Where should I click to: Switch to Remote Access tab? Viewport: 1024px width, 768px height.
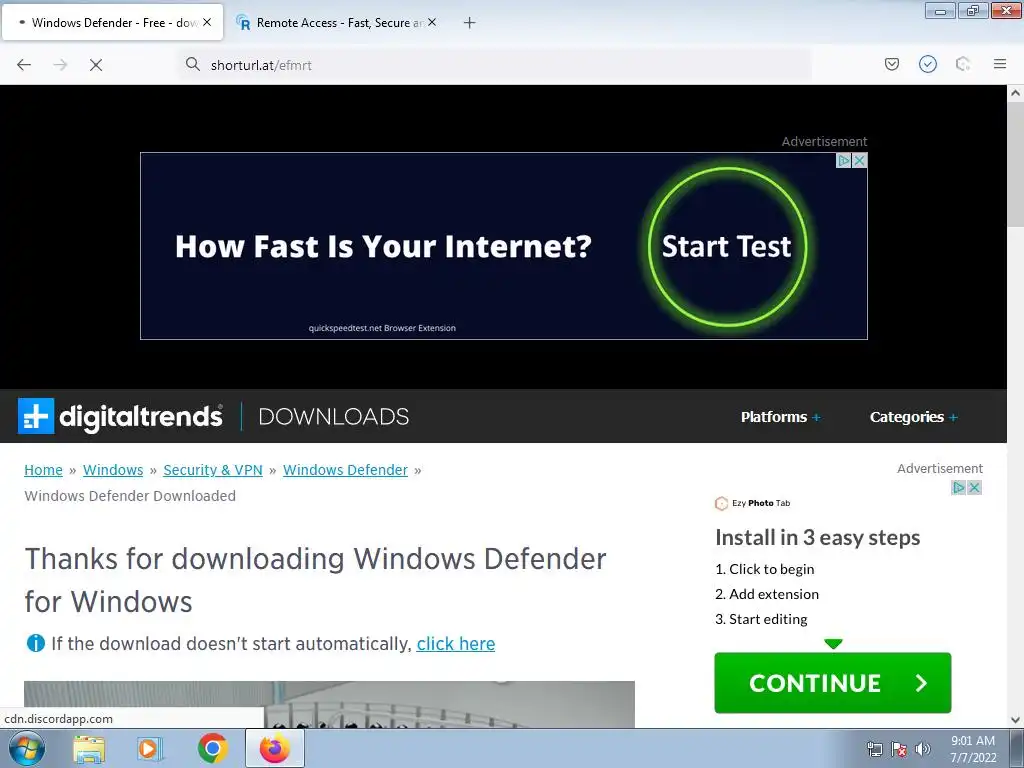(336, 23)
